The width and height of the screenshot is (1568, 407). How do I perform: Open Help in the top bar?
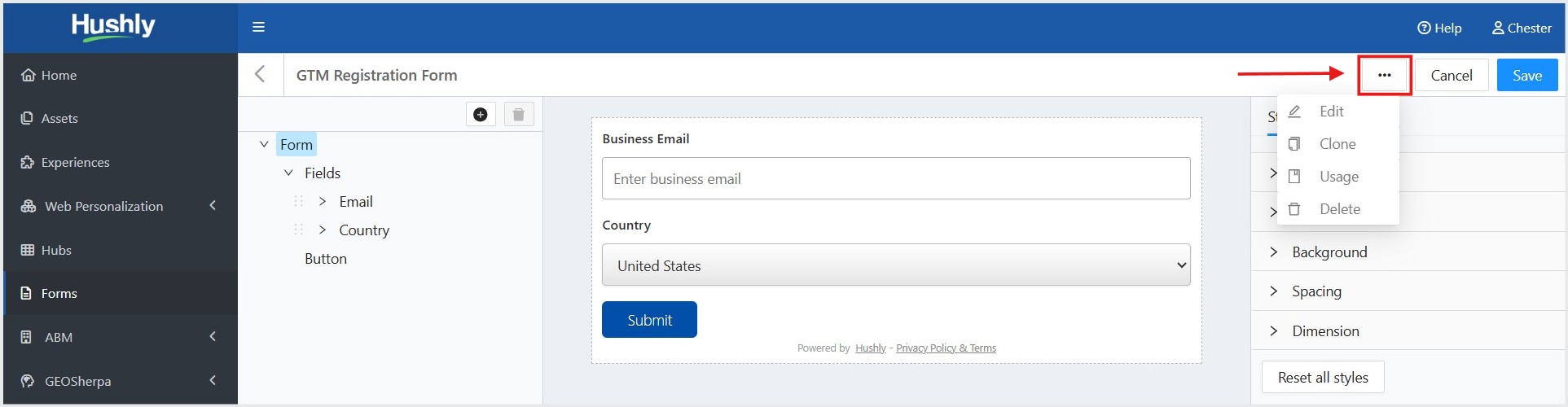tap(1439, 28)
